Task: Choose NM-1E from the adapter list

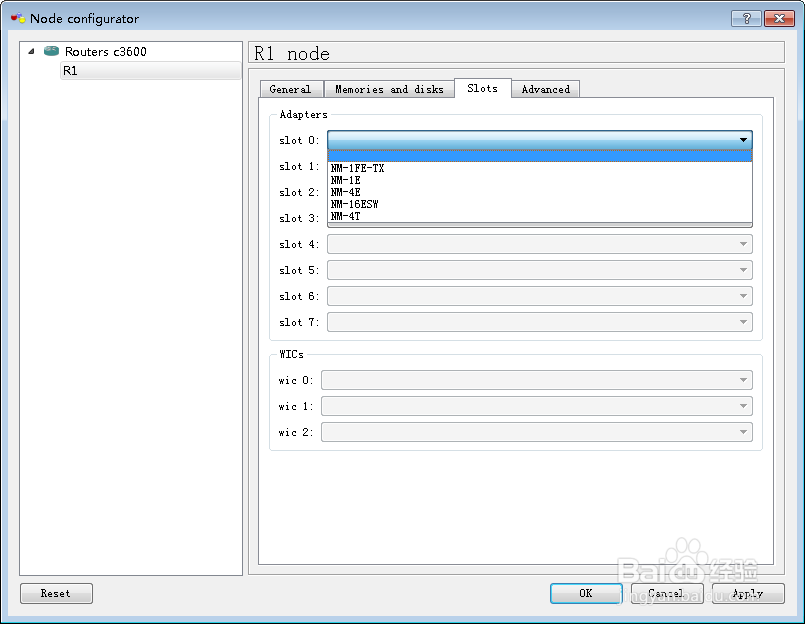Action: click(x=540, y=180)
